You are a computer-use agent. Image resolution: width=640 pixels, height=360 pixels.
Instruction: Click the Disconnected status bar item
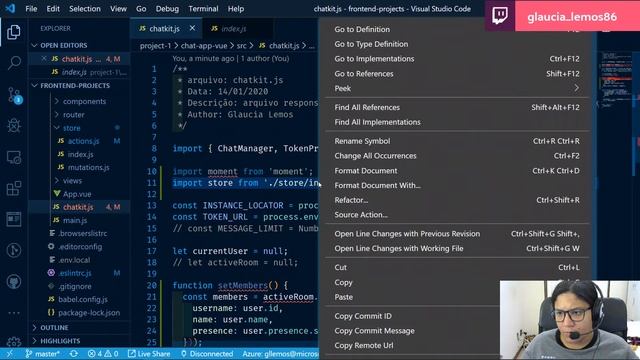pos(207,354)
